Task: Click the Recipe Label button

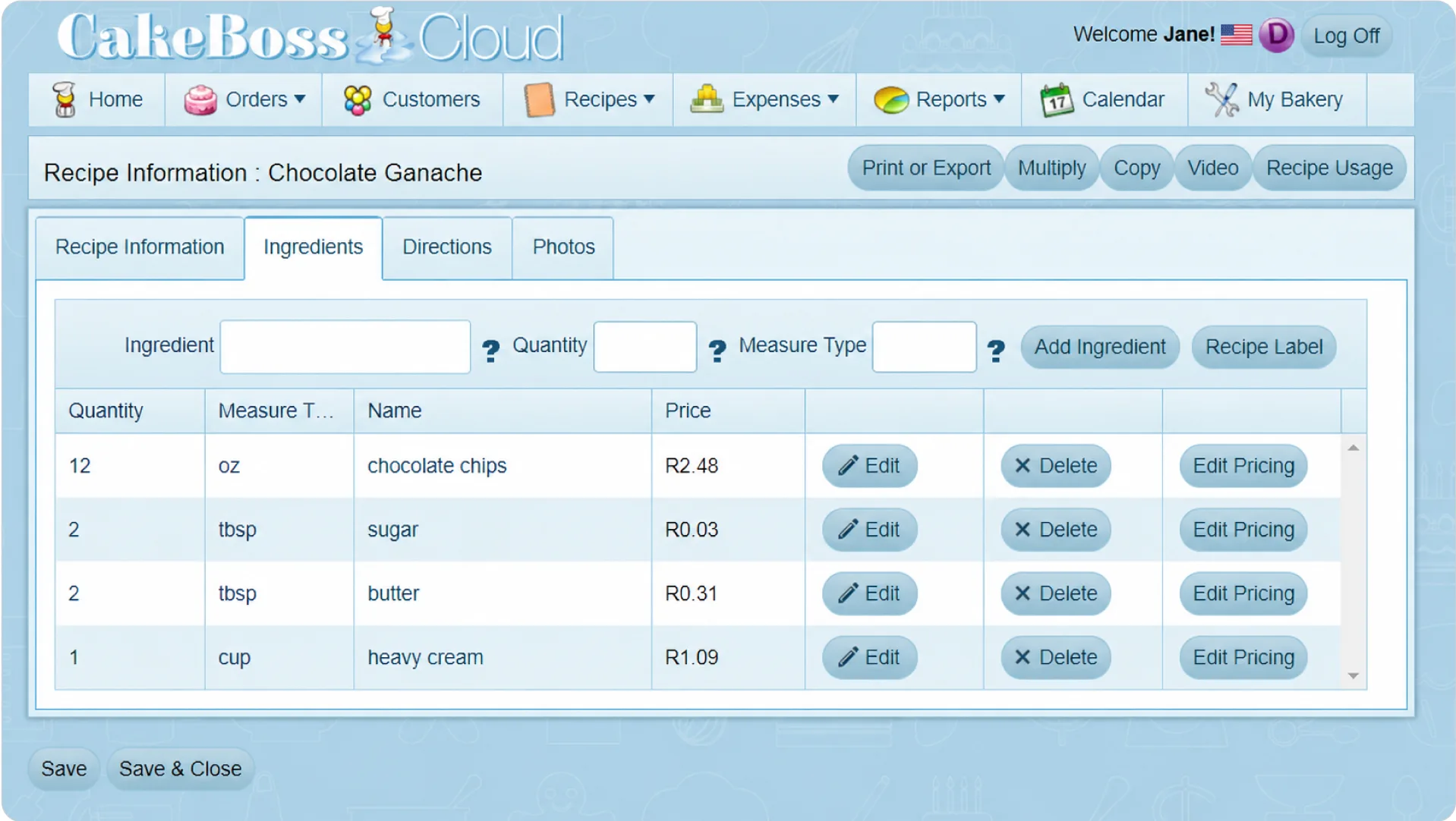Action: pyautogui.click(x=1264, y=347)
